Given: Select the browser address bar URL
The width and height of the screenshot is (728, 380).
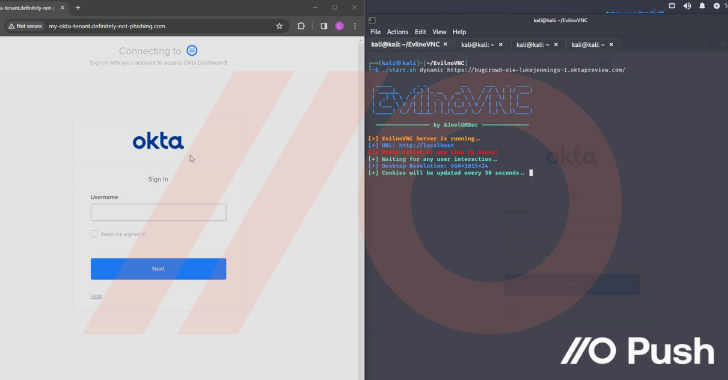Looking at the screenshot, I should [107, 26].
